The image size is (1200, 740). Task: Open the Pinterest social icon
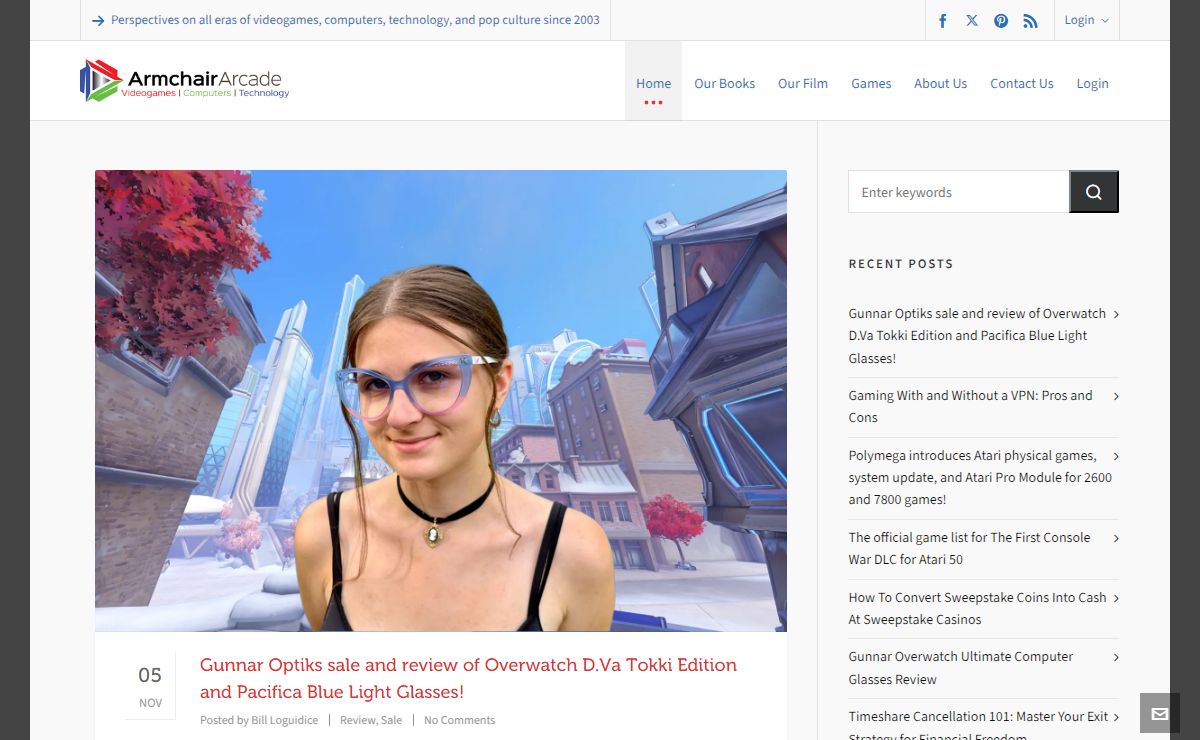pos(1001,20)
